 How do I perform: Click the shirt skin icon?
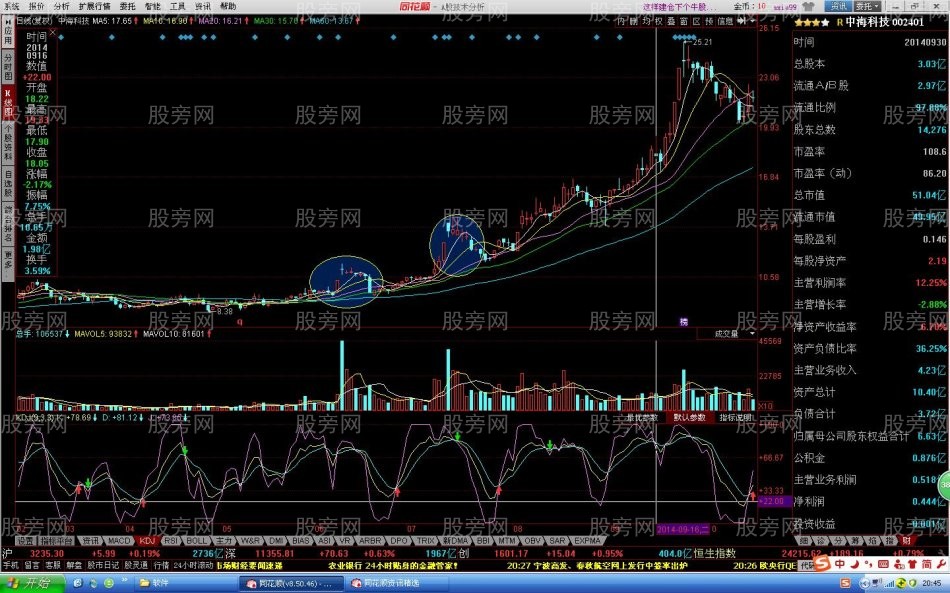809,6
